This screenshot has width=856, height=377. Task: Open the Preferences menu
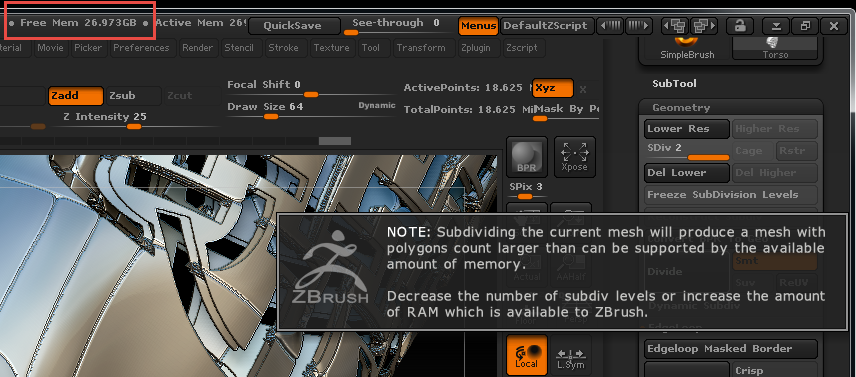coord(141,48)
